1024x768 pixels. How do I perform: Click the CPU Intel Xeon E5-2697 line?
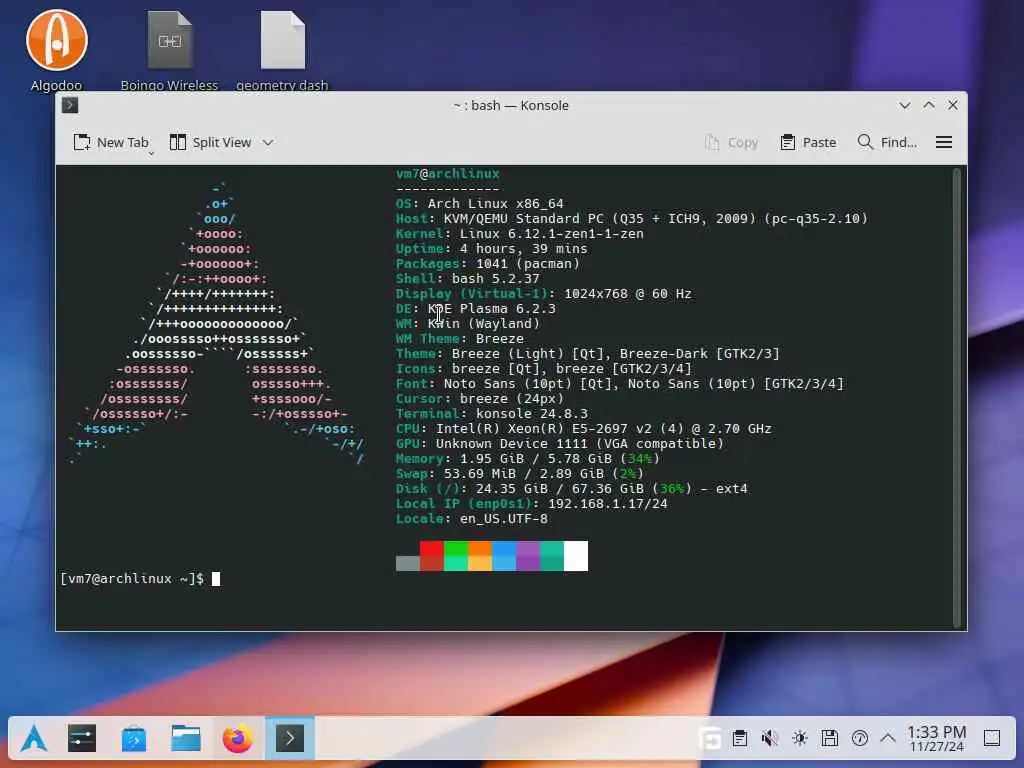tap(584, 429)
